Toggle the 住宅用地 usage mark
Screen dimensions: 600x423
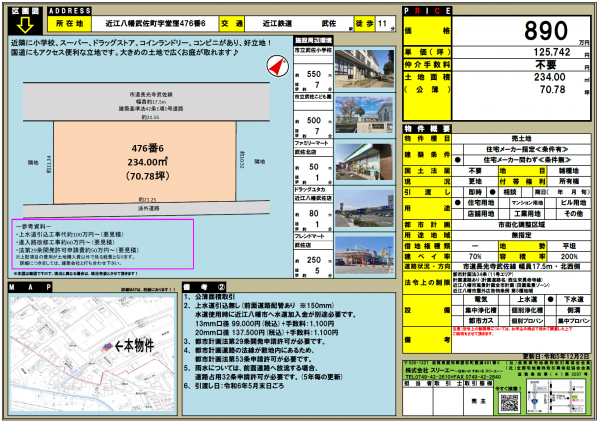[458, 203]
